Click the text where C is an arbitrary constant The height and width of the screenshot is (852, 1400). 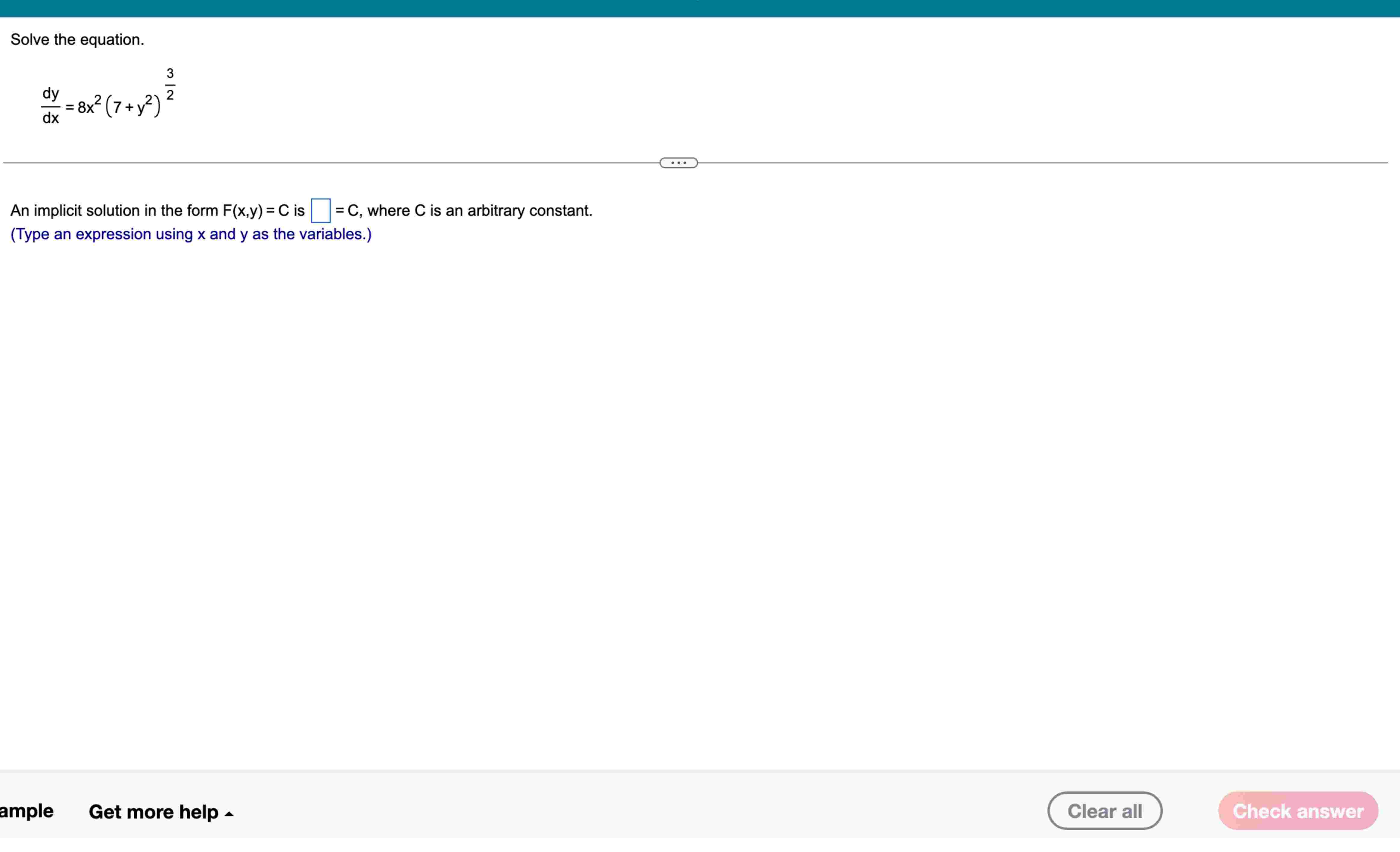click(x=480, y=211)
